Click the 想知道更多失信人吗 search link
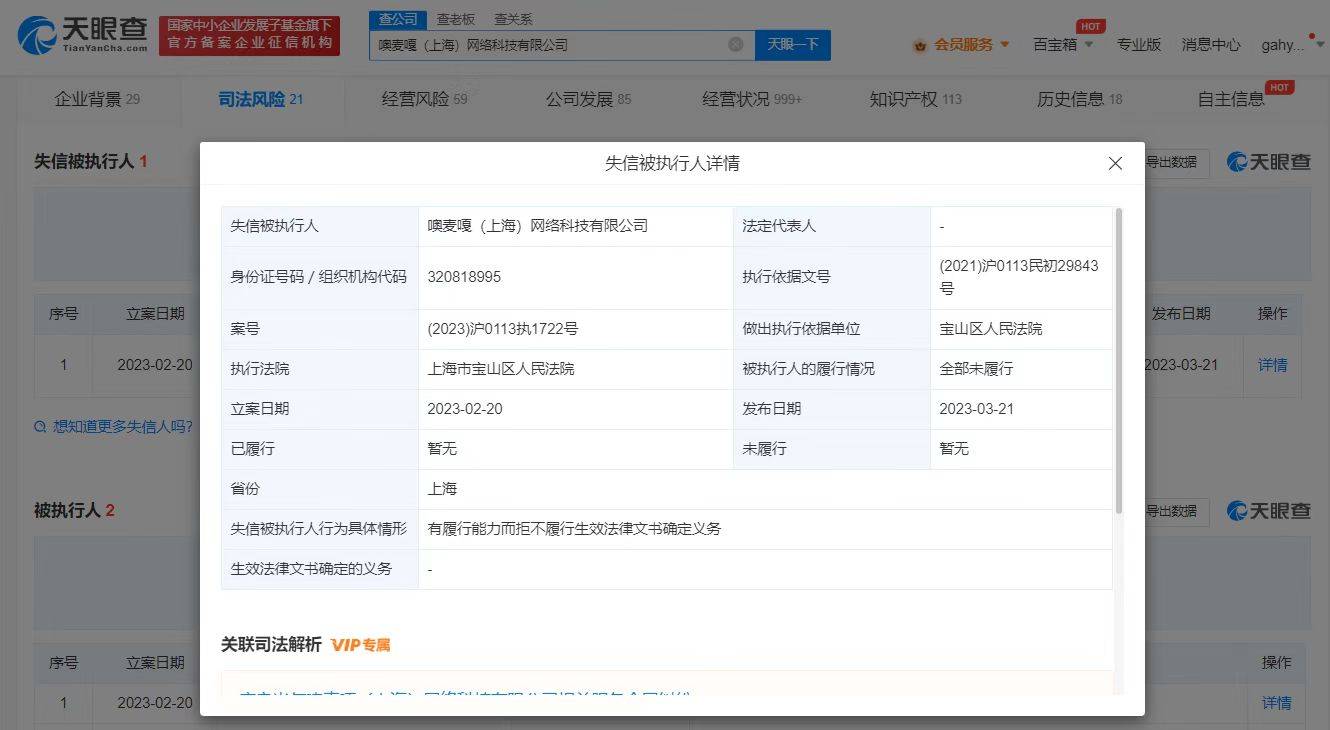Viewport: 1330px width, 730px height. [x=113, y=427]
